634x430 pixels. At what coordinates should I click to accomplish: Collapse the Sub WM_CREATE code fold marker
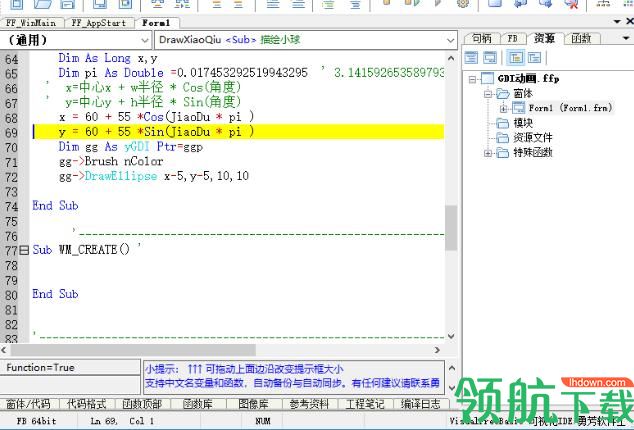(x=24, y=250)
